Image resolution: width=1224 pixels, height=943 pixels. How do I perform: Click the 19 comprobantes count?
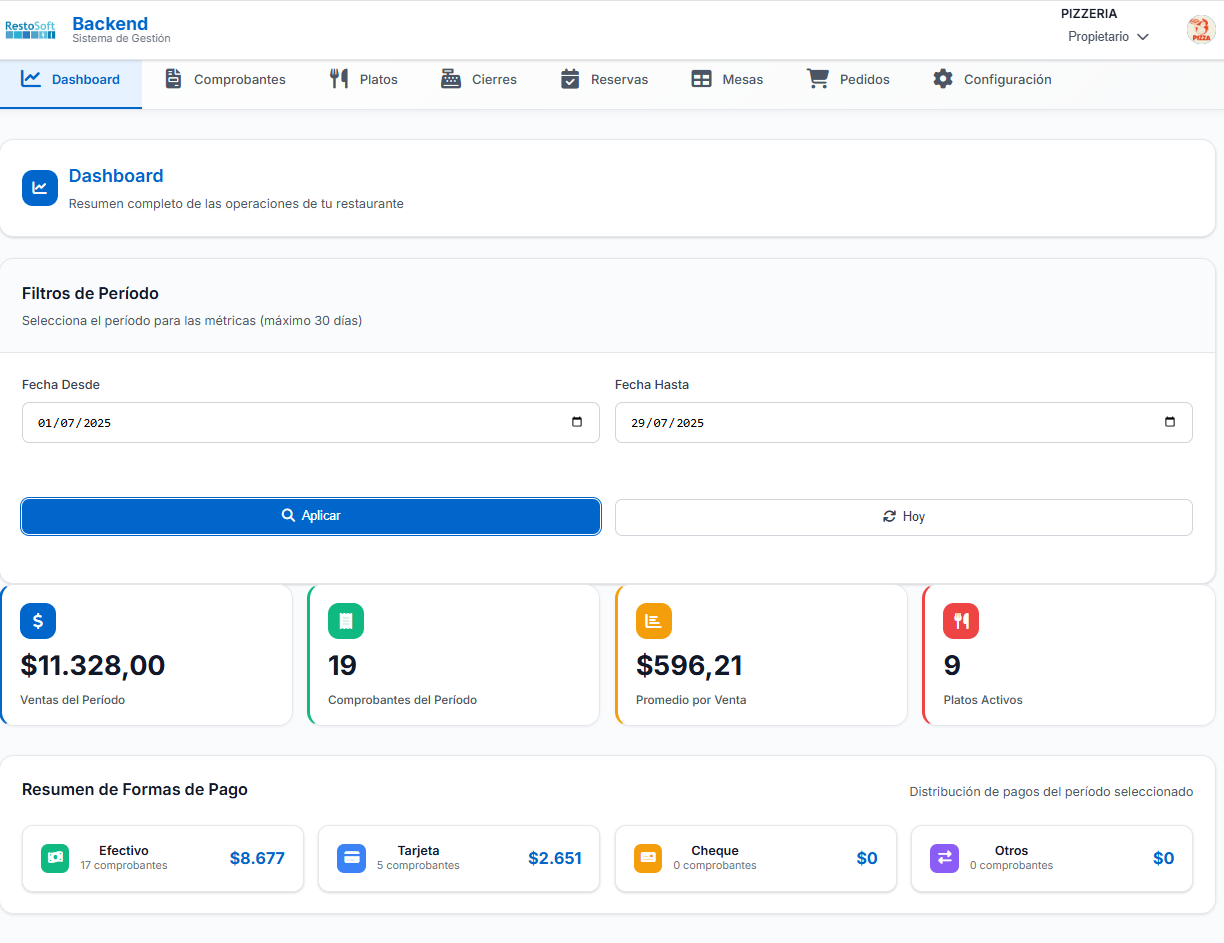point(343,665)
